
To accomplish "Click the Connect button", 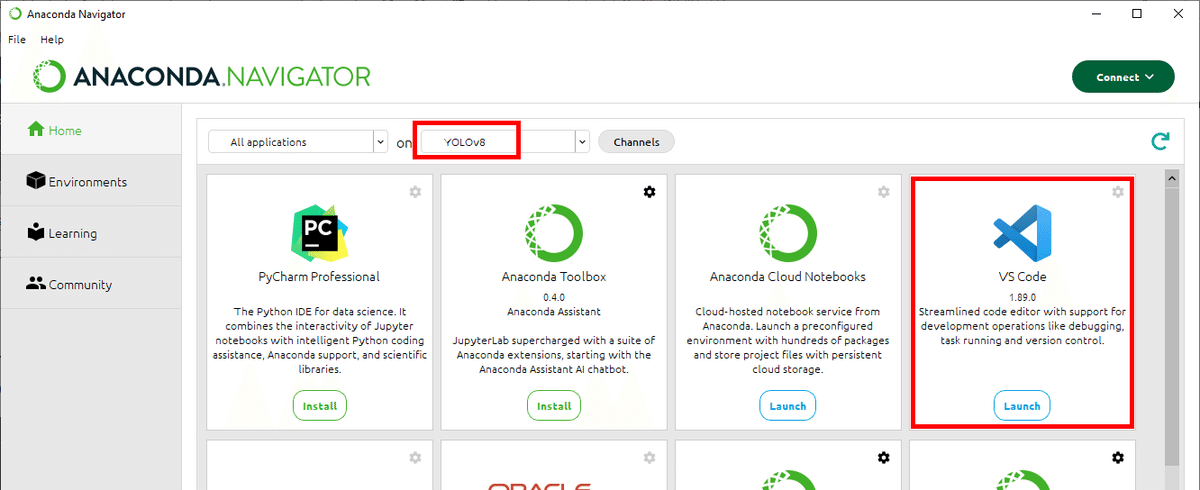I will click(x=1123, y=77).
